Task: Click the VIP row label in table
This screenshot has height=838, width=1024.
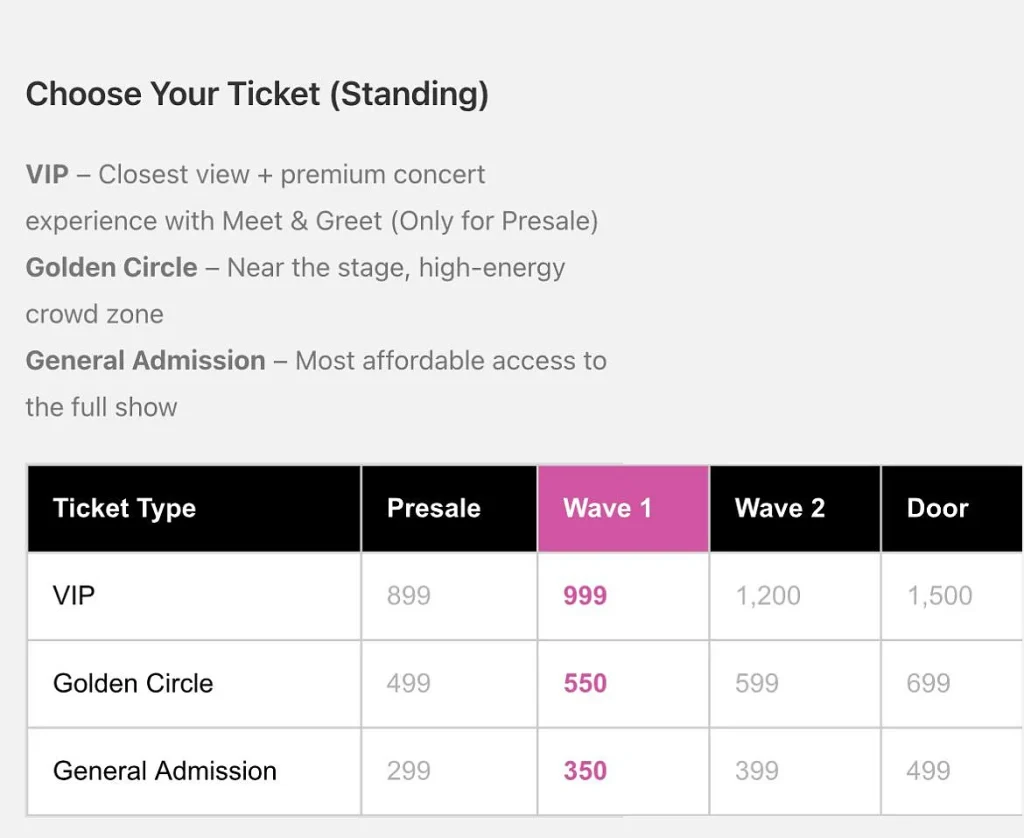Action: point(74,596)
